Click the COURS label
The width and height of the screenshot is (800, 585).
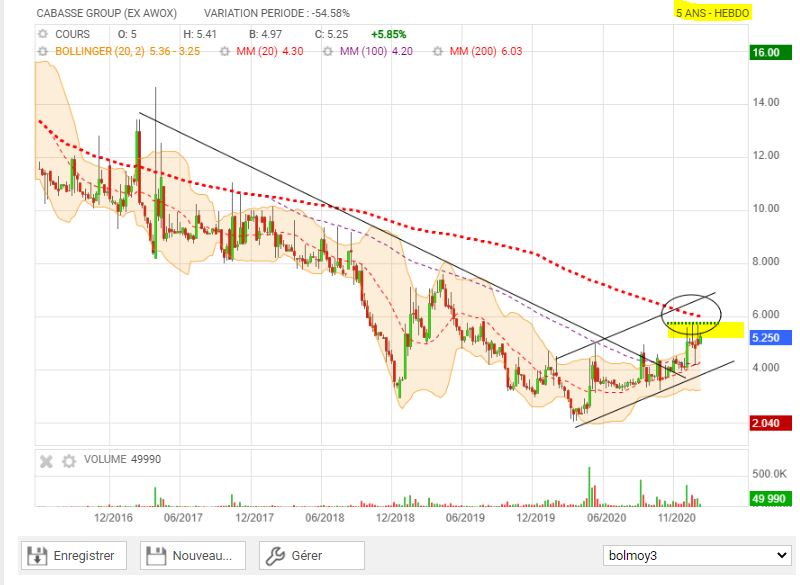72,34
